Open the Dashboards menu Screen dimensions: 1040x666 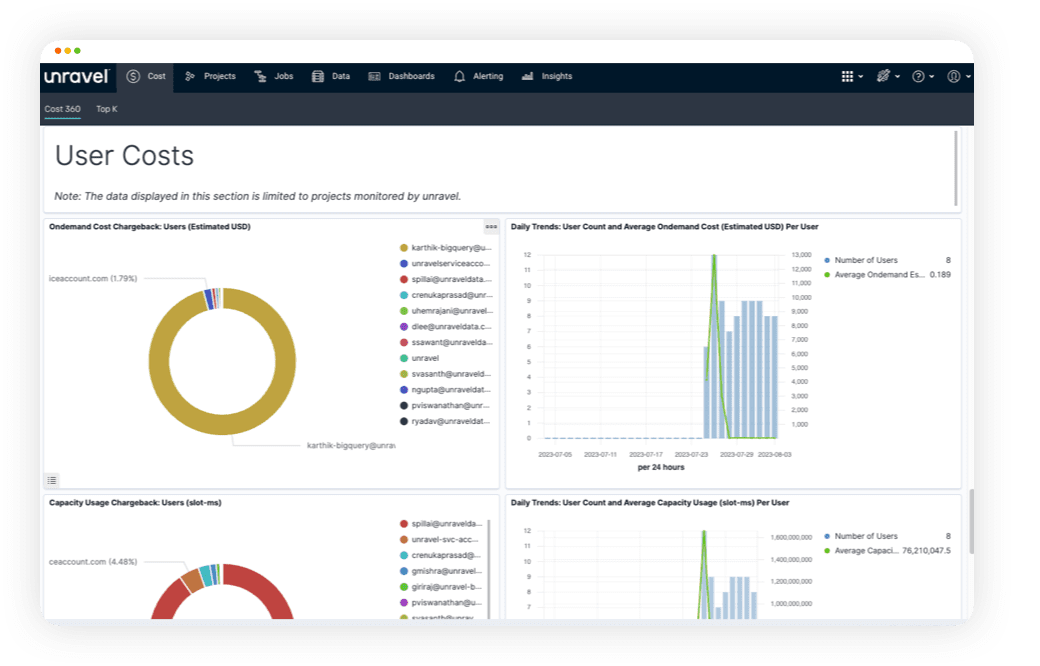[x=402, y=77]
